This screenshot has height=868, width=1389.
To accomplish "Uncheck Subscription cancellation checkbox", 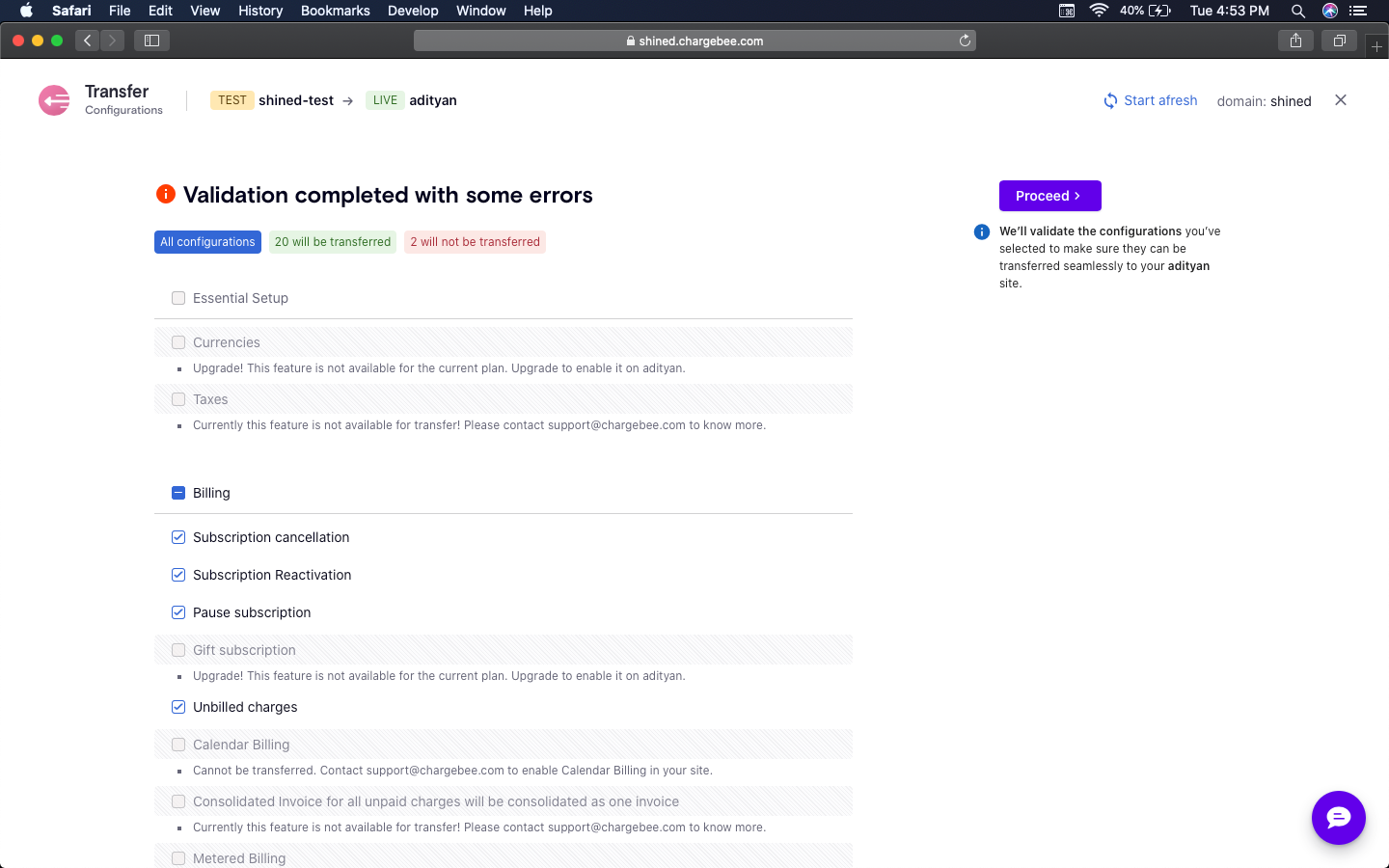I will tap(178, 537).
